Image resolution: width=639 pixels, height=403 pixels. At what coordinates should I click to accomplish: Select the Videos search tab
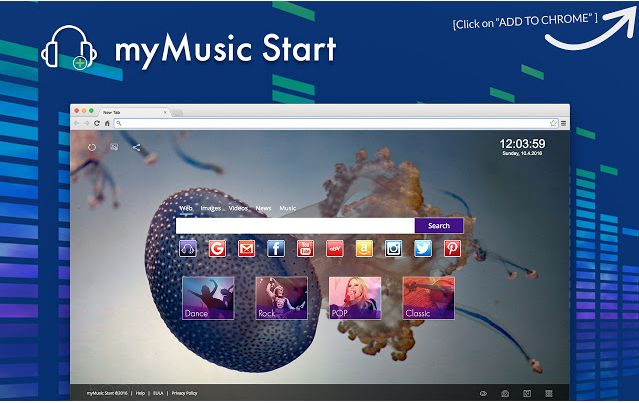[x=238, y=208]
